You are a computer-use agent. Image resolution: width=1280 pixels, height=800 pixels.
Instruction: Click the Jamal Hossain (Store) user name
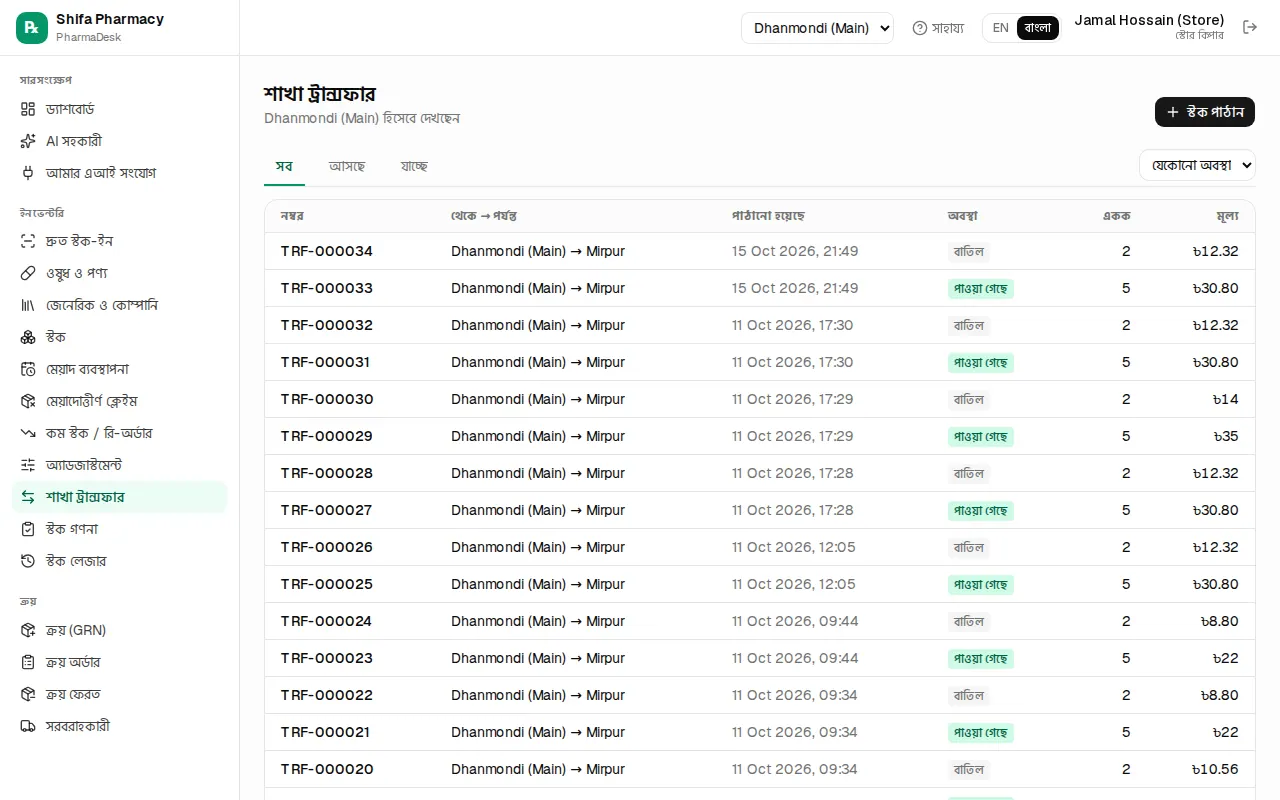1149,20
